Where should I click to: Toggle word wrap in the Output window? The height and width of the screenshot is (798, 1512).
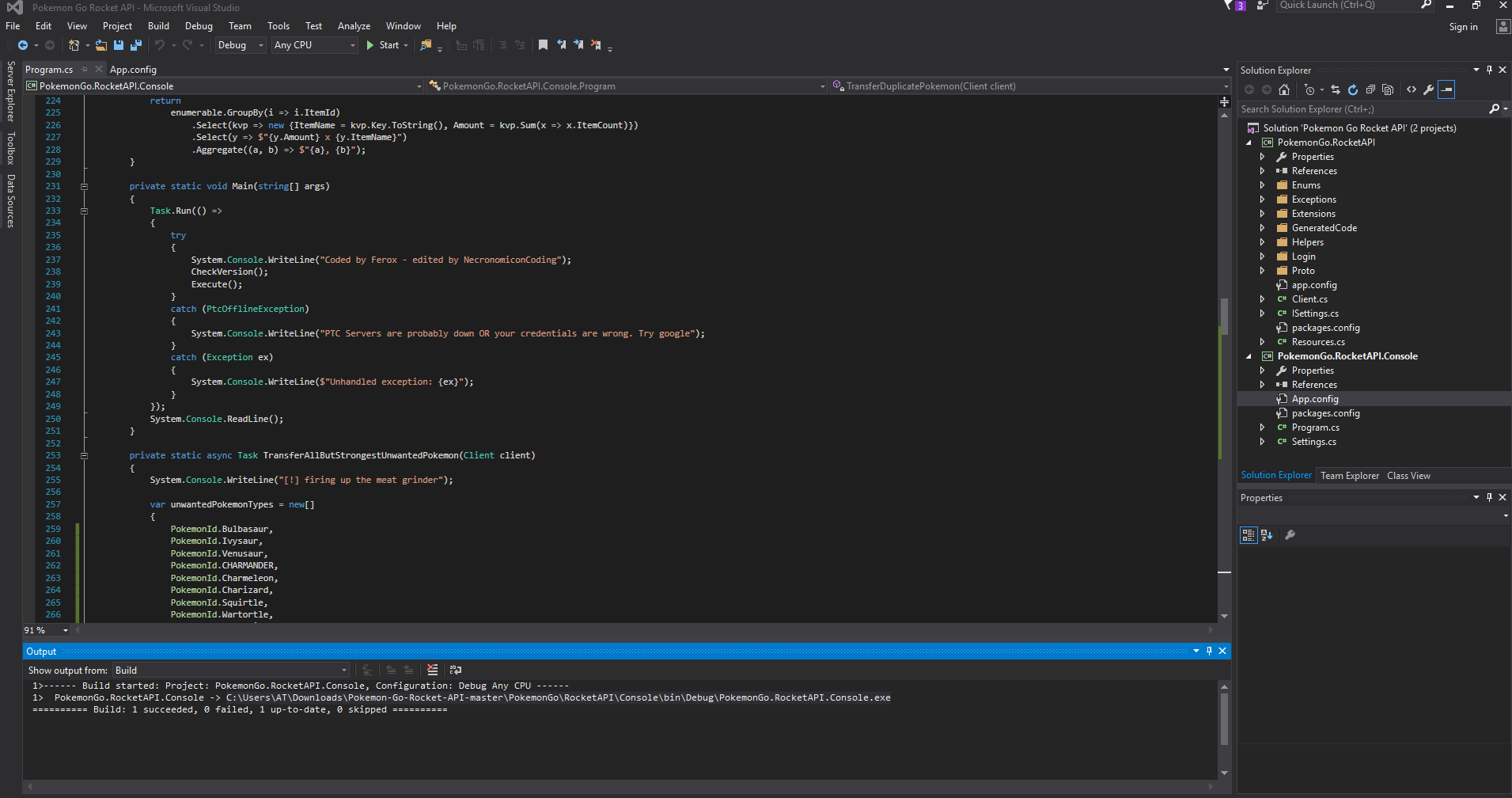click(x=456, y=670)
